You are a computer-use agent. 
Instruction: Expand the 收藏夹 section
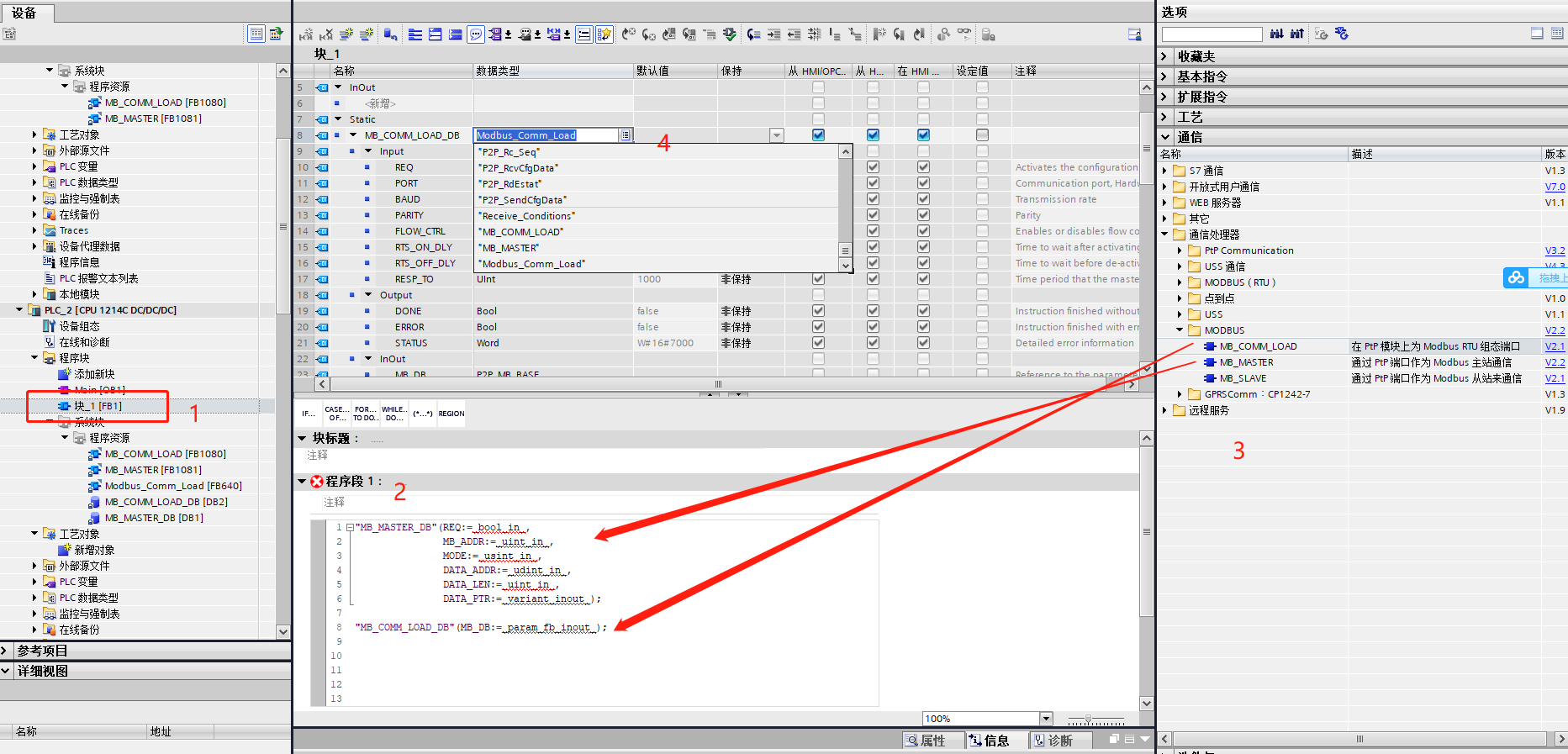(1164, 56)
